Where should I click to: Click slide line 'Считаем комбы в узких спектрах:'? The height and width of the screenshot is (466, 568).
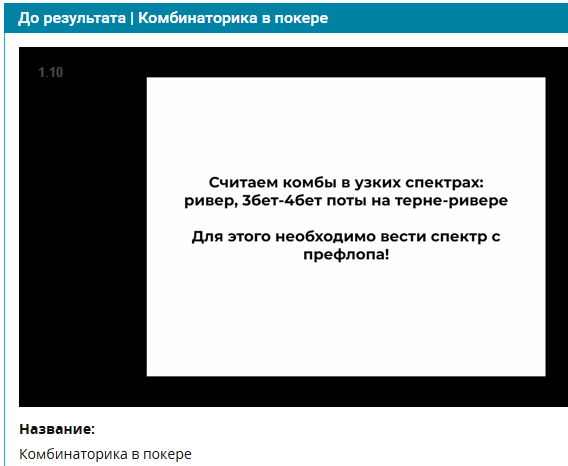point(346,182)
